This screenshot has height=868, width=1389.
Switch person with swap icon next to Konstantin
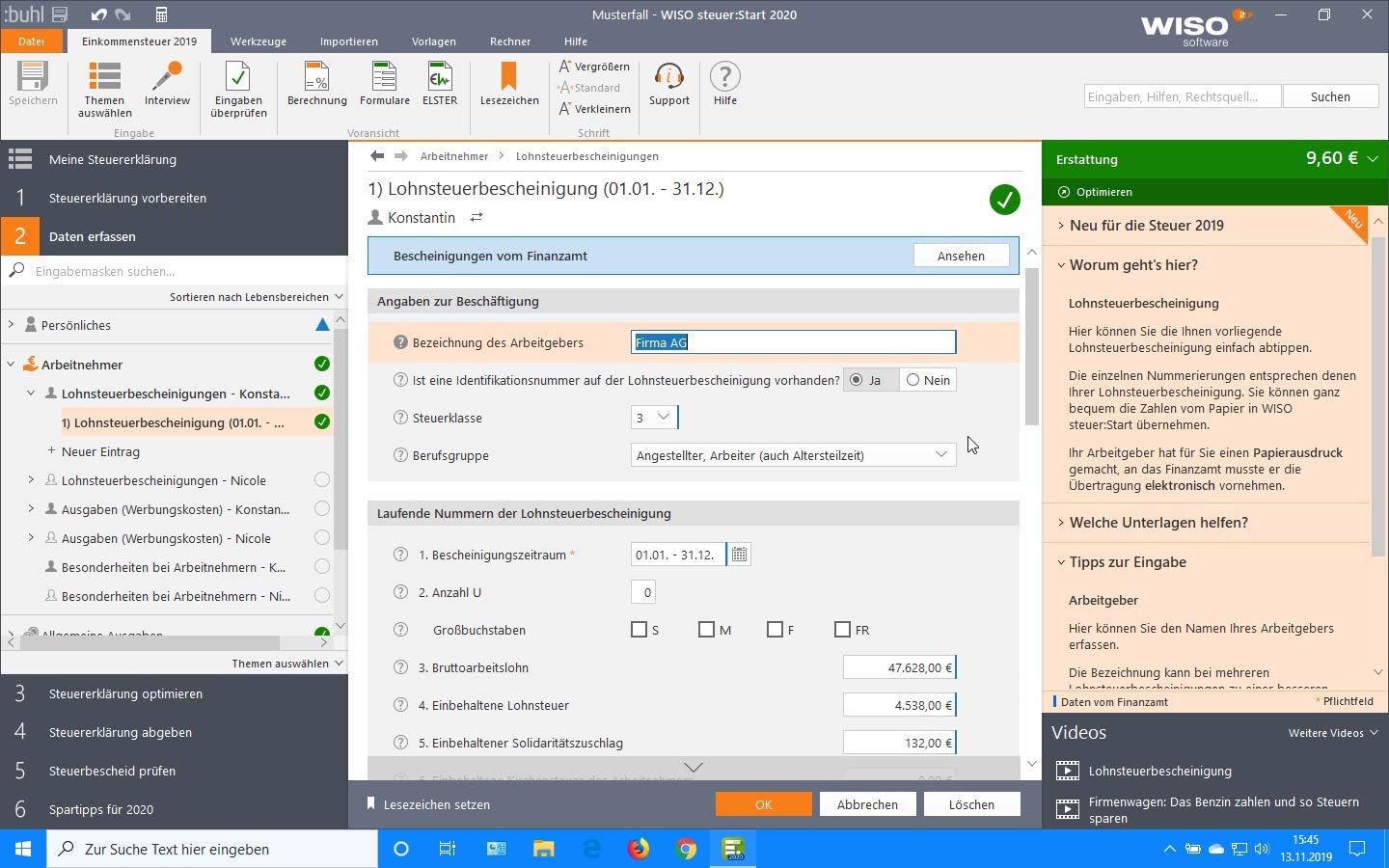pos(477,218)
